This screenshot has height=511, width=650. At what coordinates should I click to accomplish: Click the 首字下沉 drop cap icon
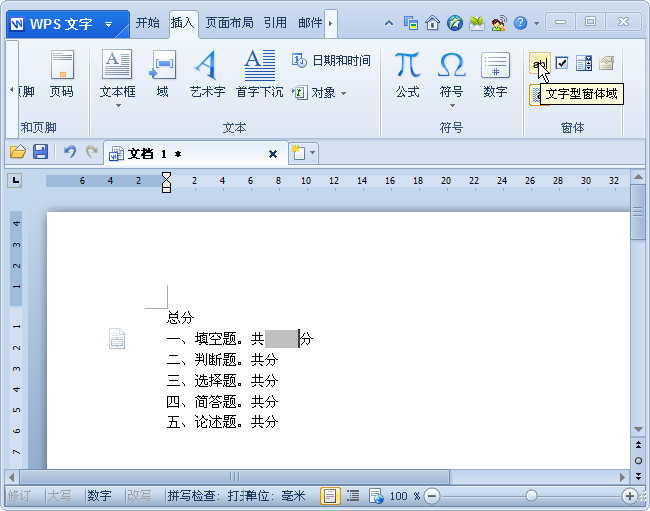(259, 74)
